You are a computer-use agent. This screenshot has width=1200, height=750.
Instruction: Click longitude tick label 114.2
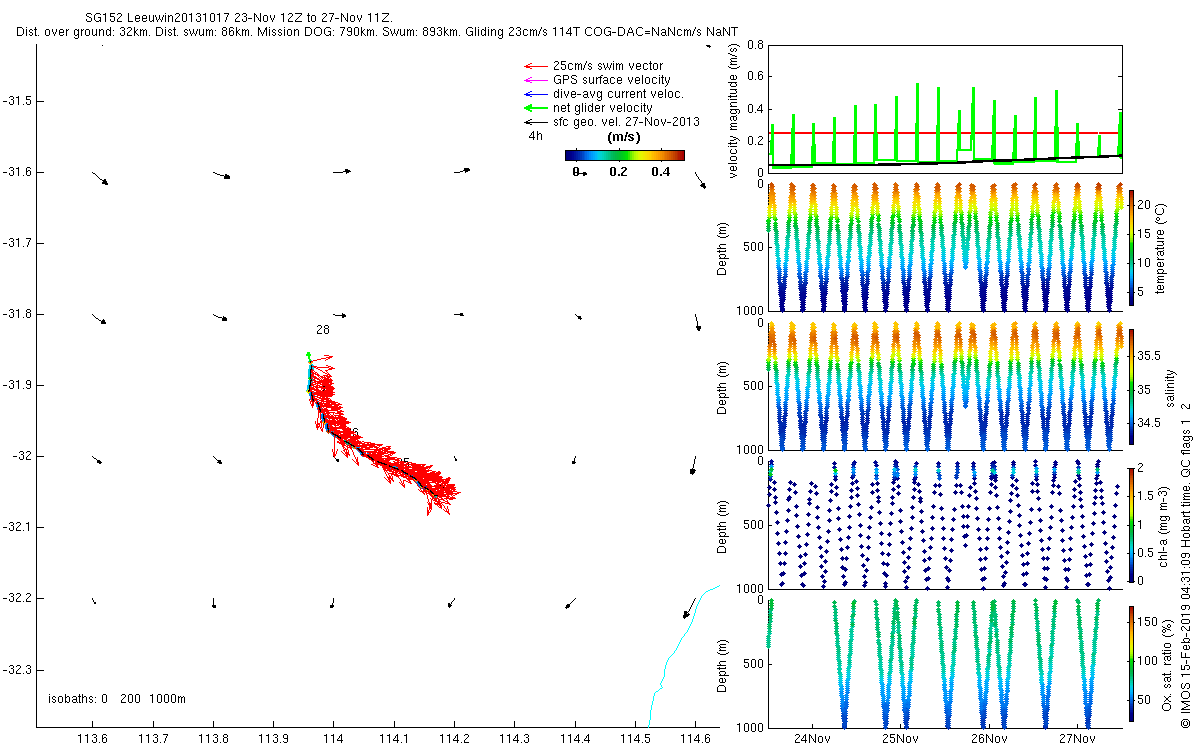[x=454, y=739]
